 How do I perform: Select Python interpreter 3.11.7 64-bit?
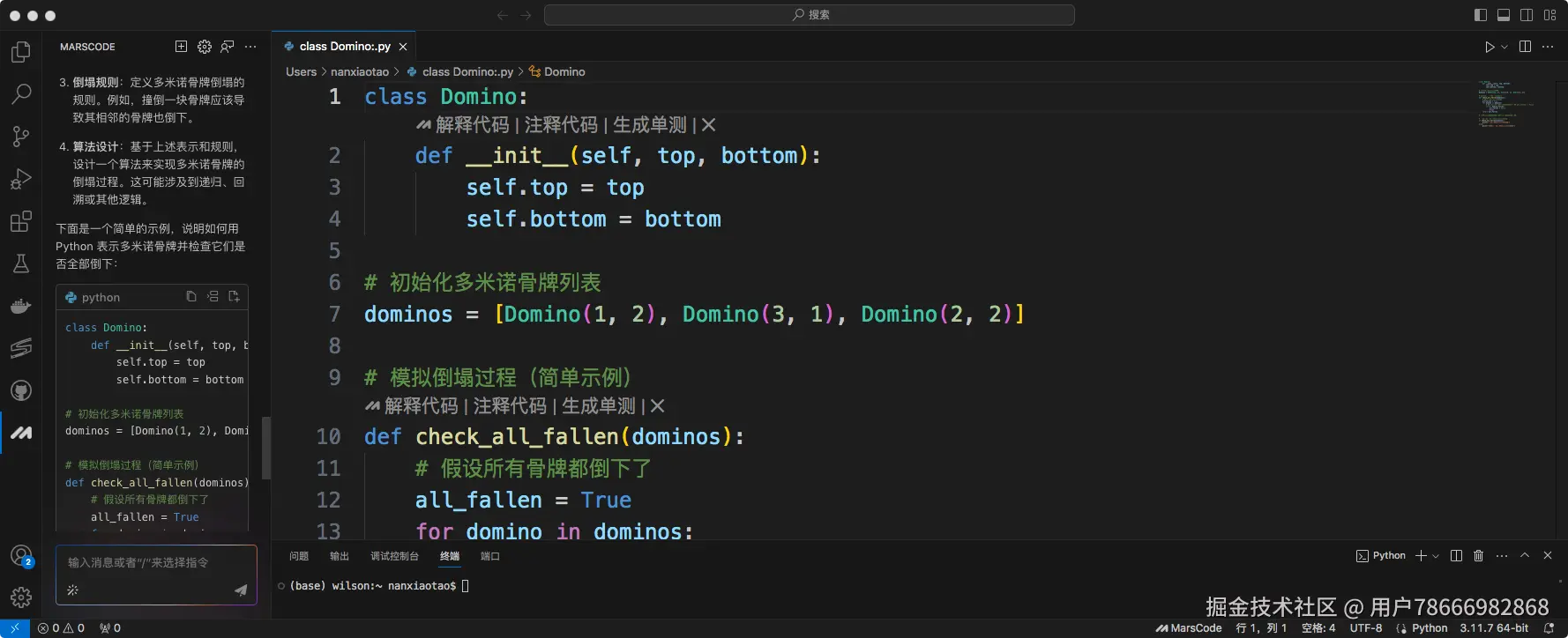pyautogui.click(x=1495, y=628)
